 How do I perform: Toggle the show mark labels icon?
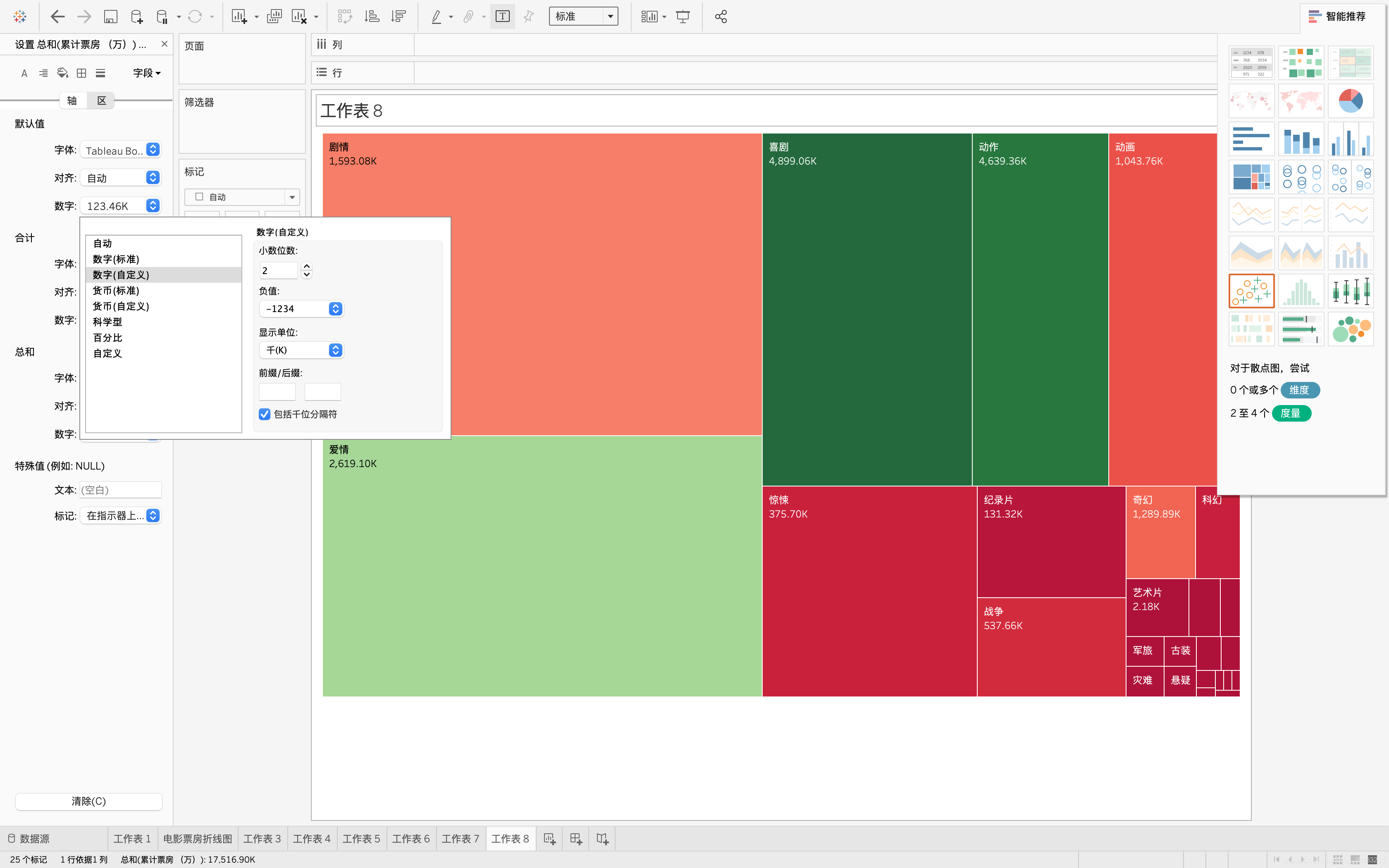pyautogui.click(x=502, y=17)
